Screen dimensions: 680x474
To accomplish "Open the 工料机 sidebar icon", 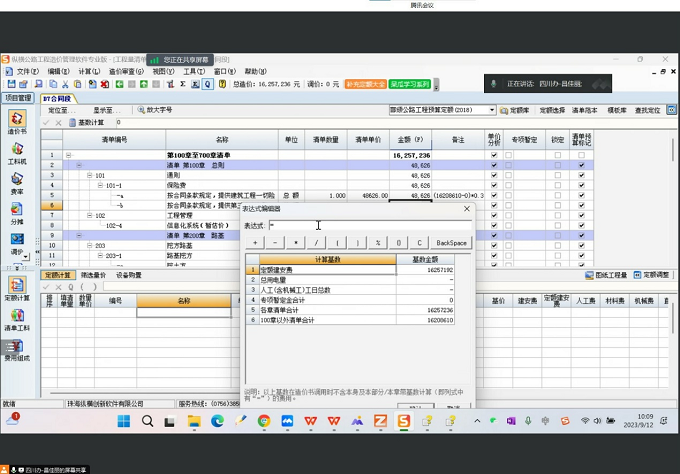I will click(17, 150).
